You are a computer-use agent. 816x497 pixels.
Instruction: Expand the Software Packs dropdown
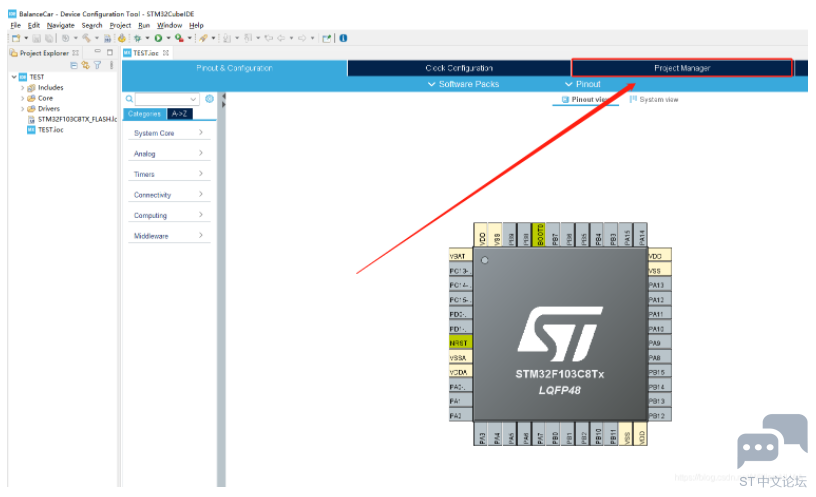463,84
